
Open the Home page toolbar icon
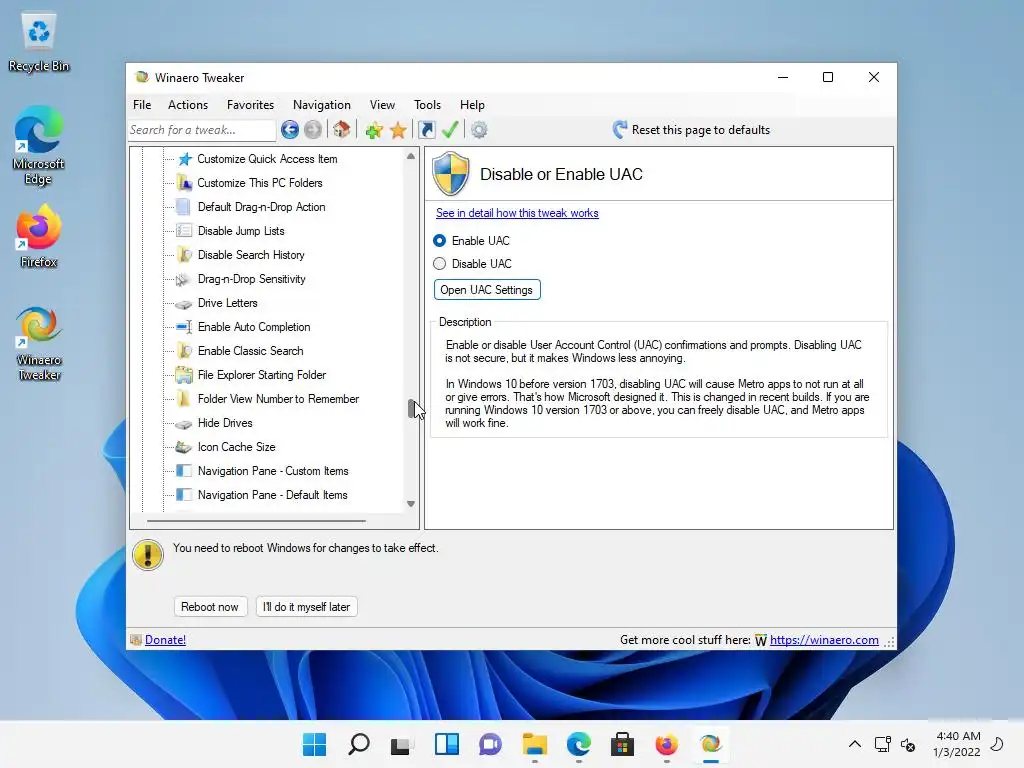tap(342, 129)
